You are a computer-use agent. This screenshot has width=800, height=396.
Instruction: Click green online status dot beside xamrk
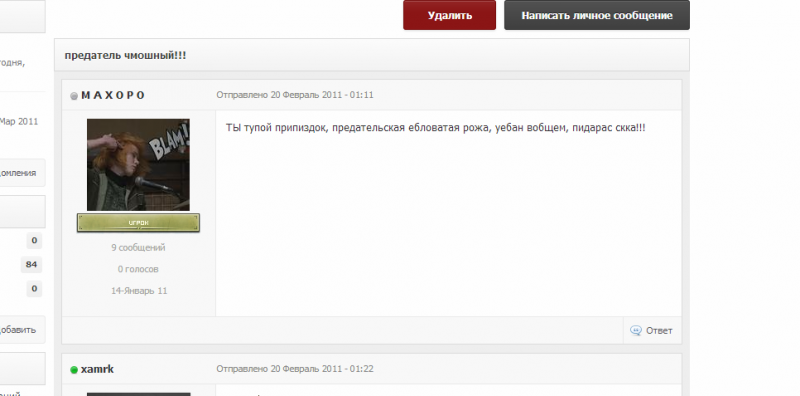74,369
